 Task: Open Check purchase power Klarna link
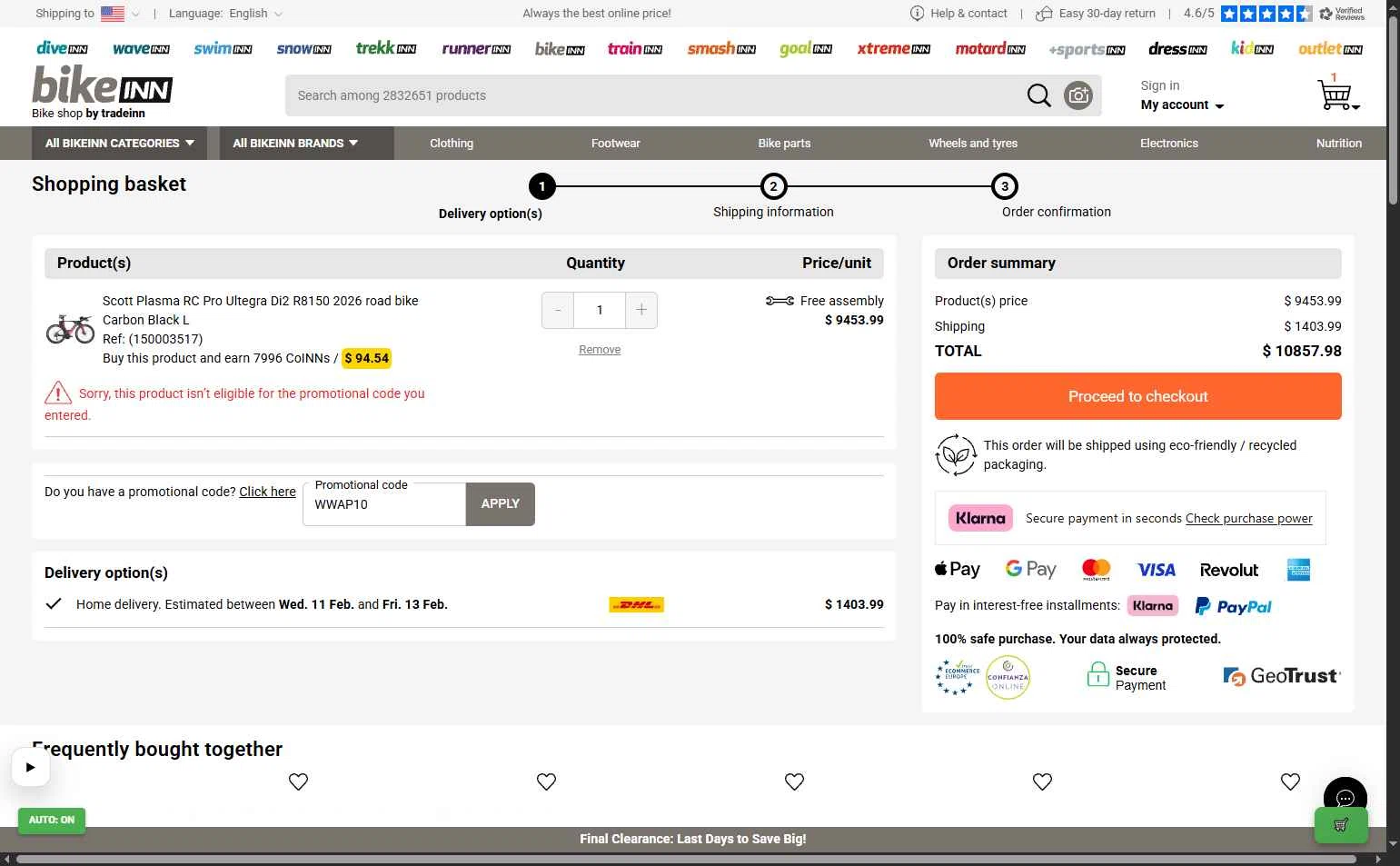1249,518
